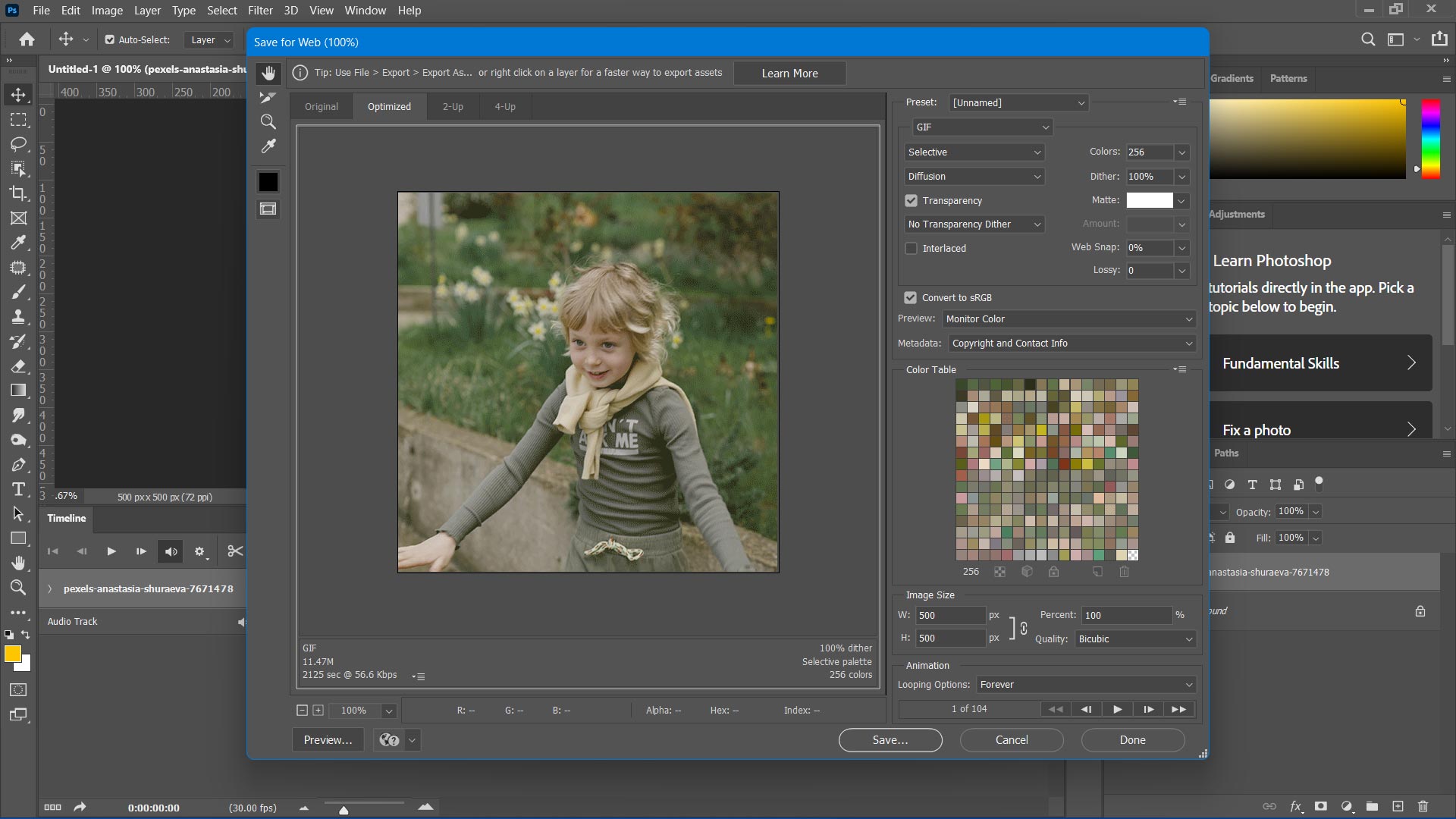Open Fundamental Skills tutorial
The width and height of the screenshot is (1456, 819).
[1320, 363]
